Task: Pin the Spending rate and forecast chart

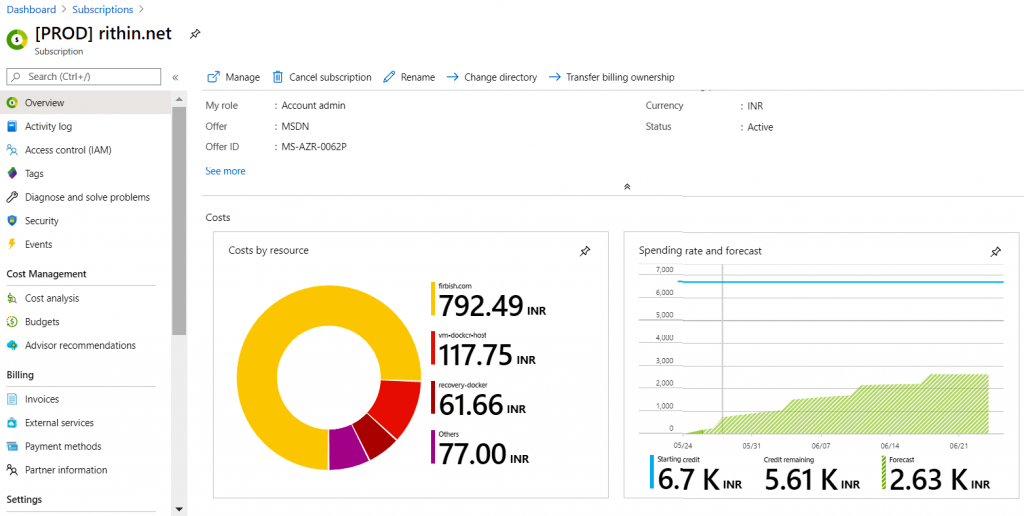Action: point(995,252)
